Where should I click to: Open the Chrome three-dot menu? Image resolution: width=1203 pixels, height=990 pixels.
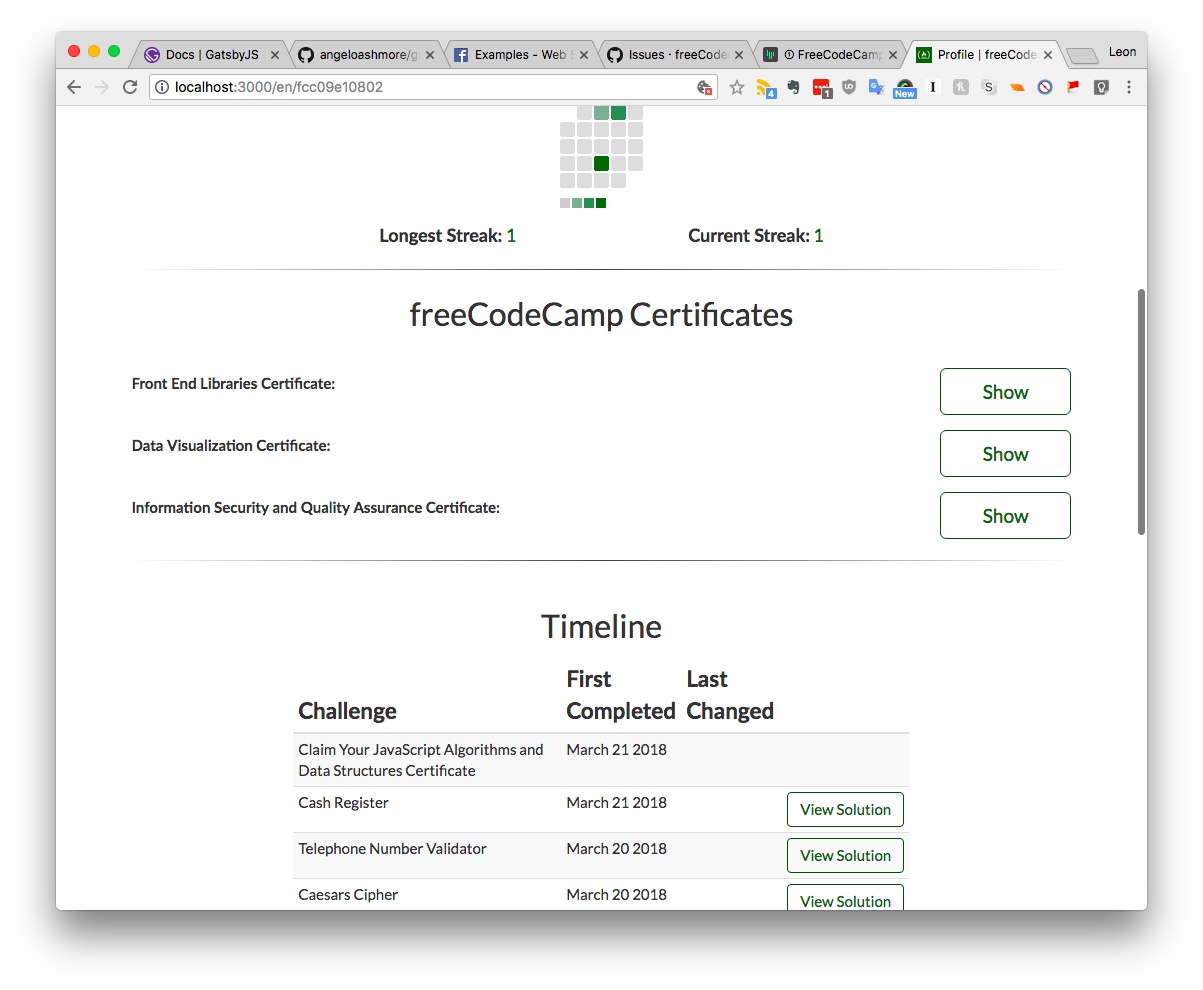pyautogui.click(x=1129, y=87)
